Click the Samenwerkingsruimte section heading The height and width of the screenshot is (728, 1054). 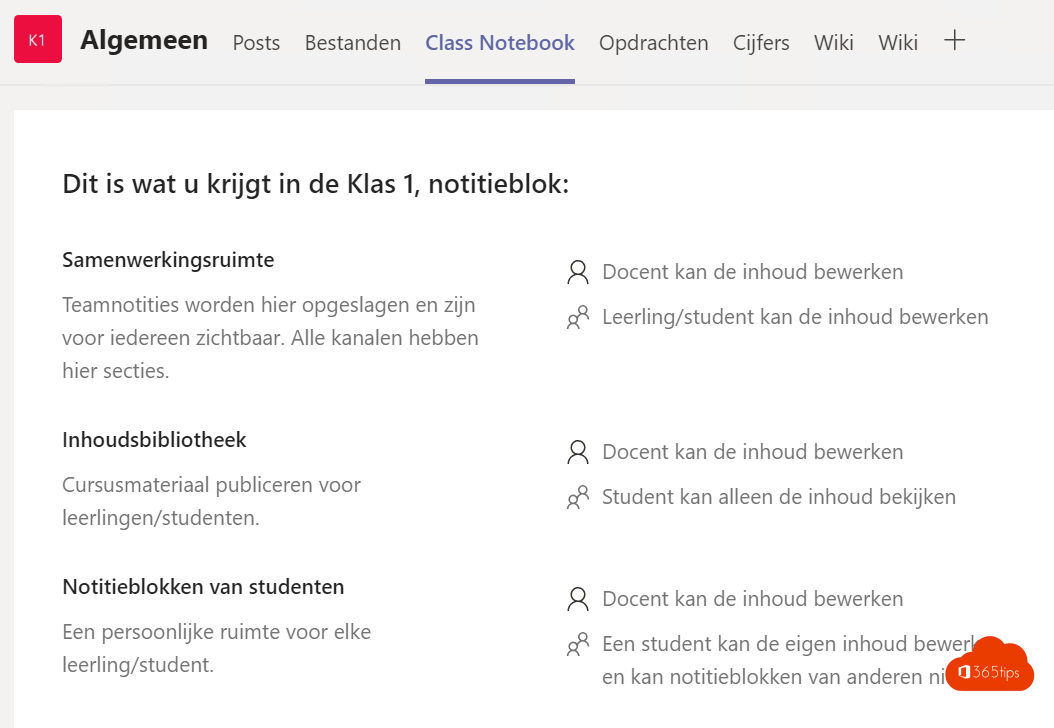click(x=167, y=259)
